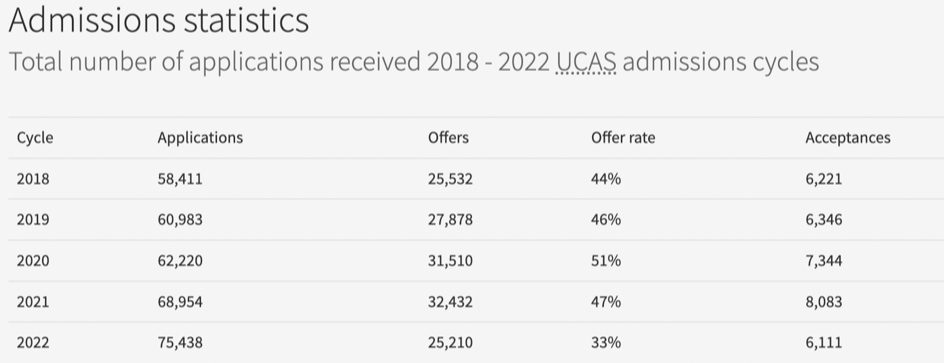Image resolution: width=944 pixels, height=363 pixels.
Task: Select the 2019 cycle row label
Action: [33, 220]
